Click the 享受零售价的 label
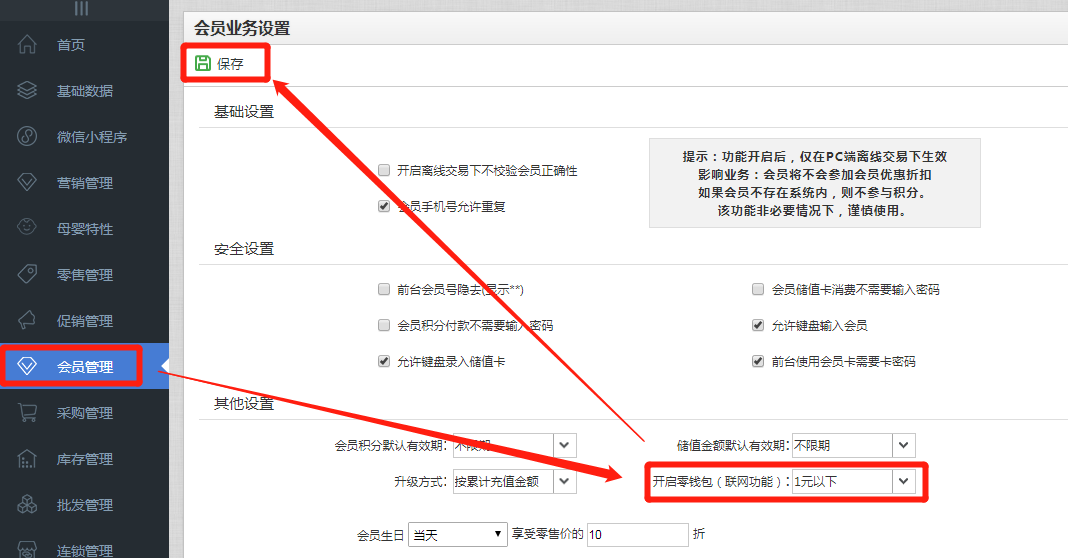 pos(548,534)
